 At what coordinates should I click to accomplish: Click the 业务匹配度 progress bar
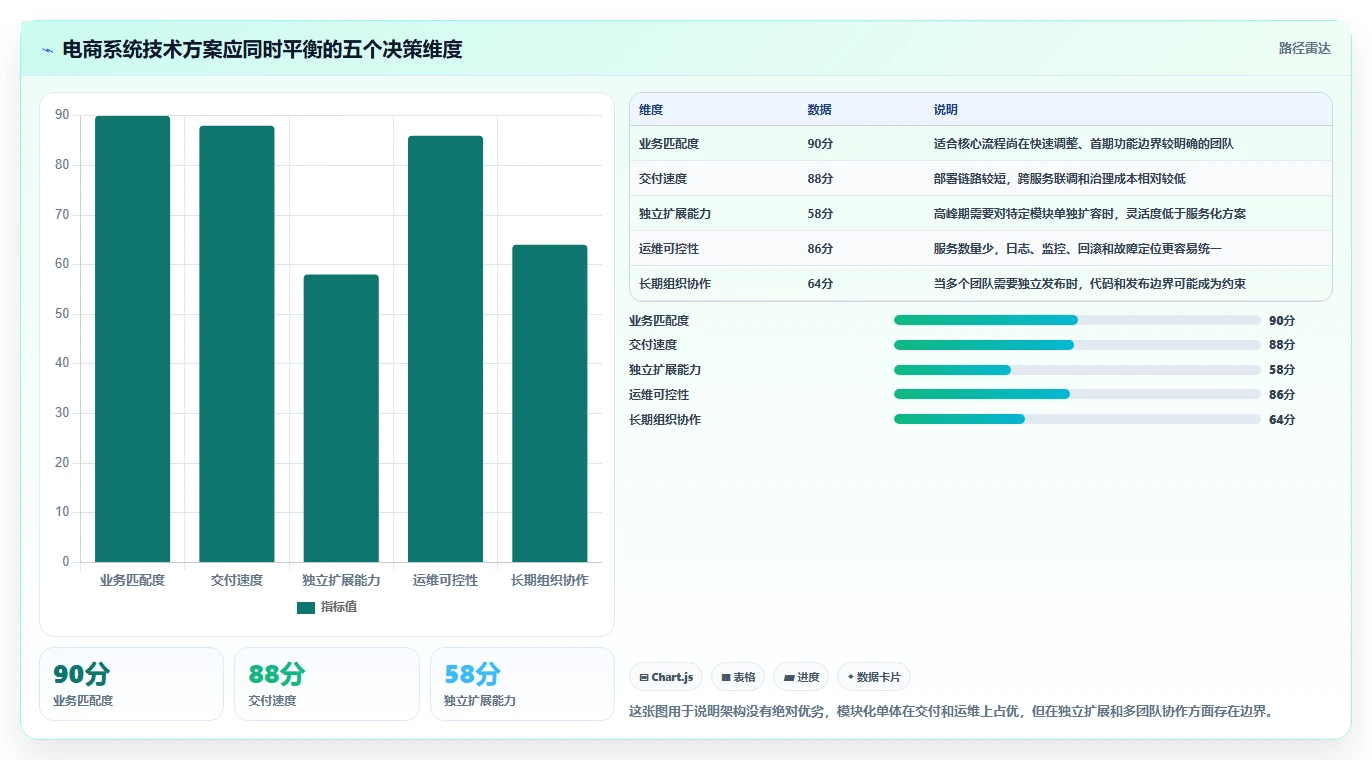[x=1077, y=320]
